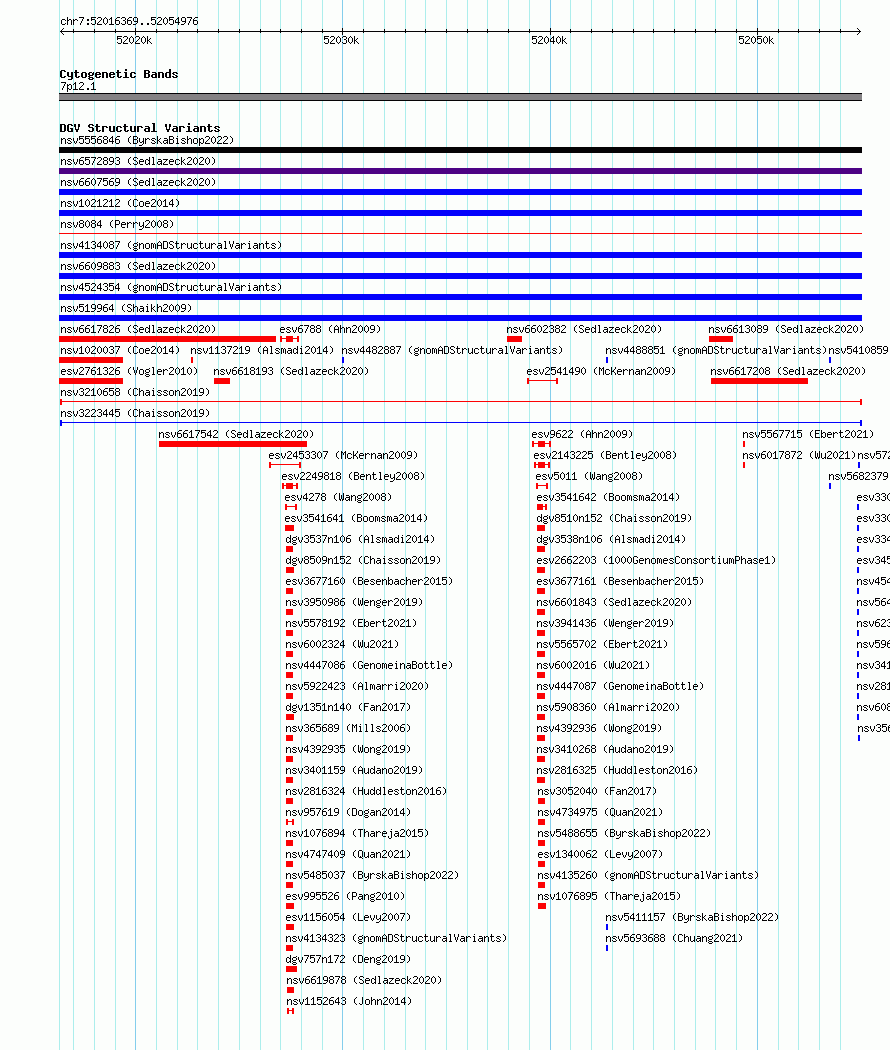The width and height of the screenshot is (890, 1050).
Task: Select nsv8084 (Perry2008) variant
Action: click(x=117, y=224)
